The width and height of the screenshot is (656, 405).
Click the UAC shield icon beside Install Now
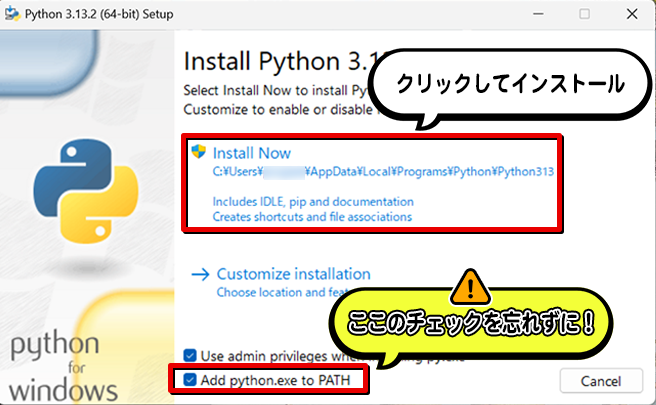click(x=198, y=151)
